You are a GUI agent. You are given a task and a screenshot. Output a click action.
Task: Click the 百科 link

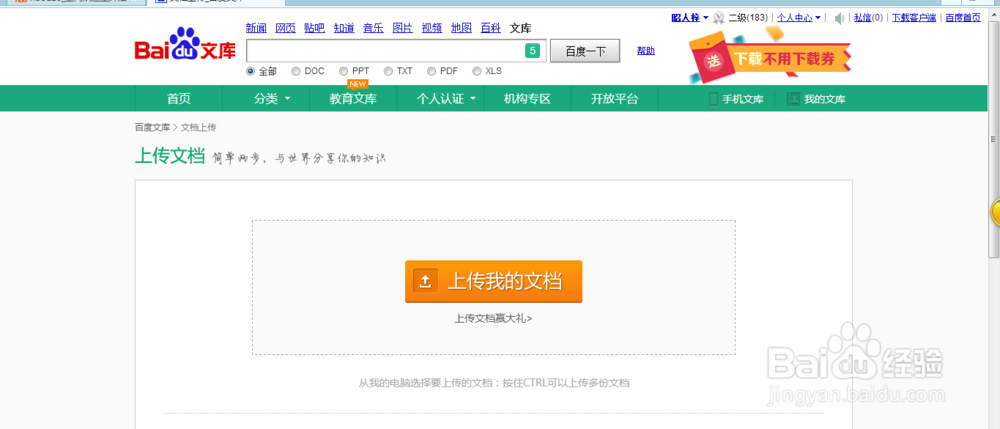point(490,27)
